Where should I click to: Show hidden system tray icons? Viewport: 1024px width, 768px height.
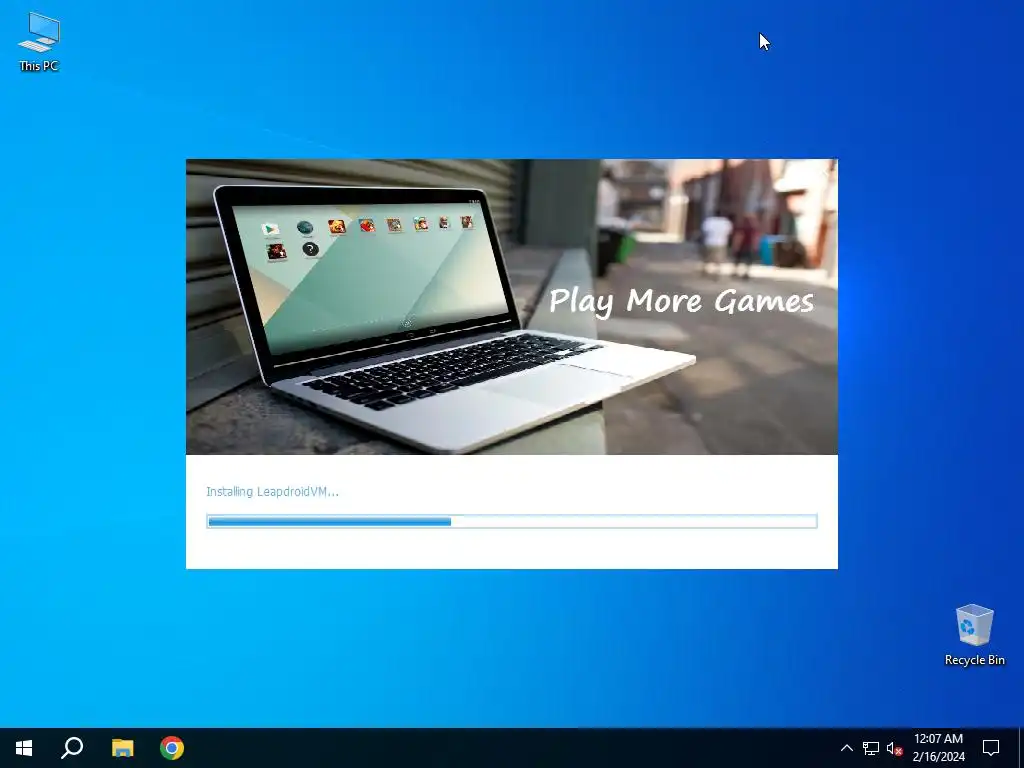pos(846,748)
